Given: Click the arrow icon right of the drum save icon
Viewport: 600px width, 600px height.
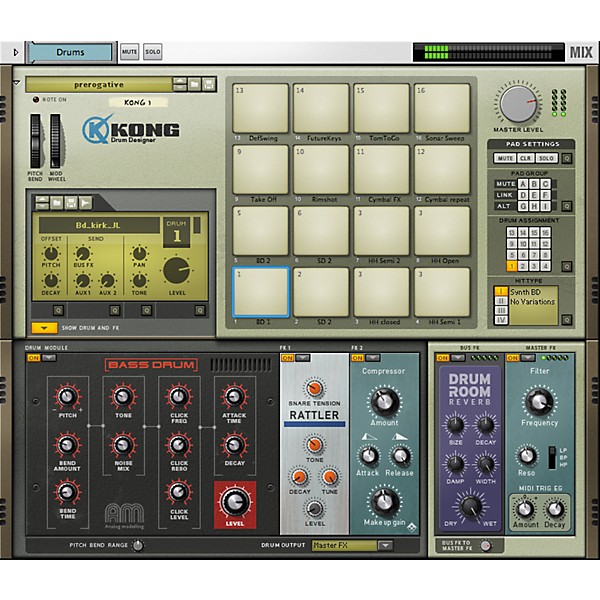Looking at the screenshot, I should coord(85,202).
